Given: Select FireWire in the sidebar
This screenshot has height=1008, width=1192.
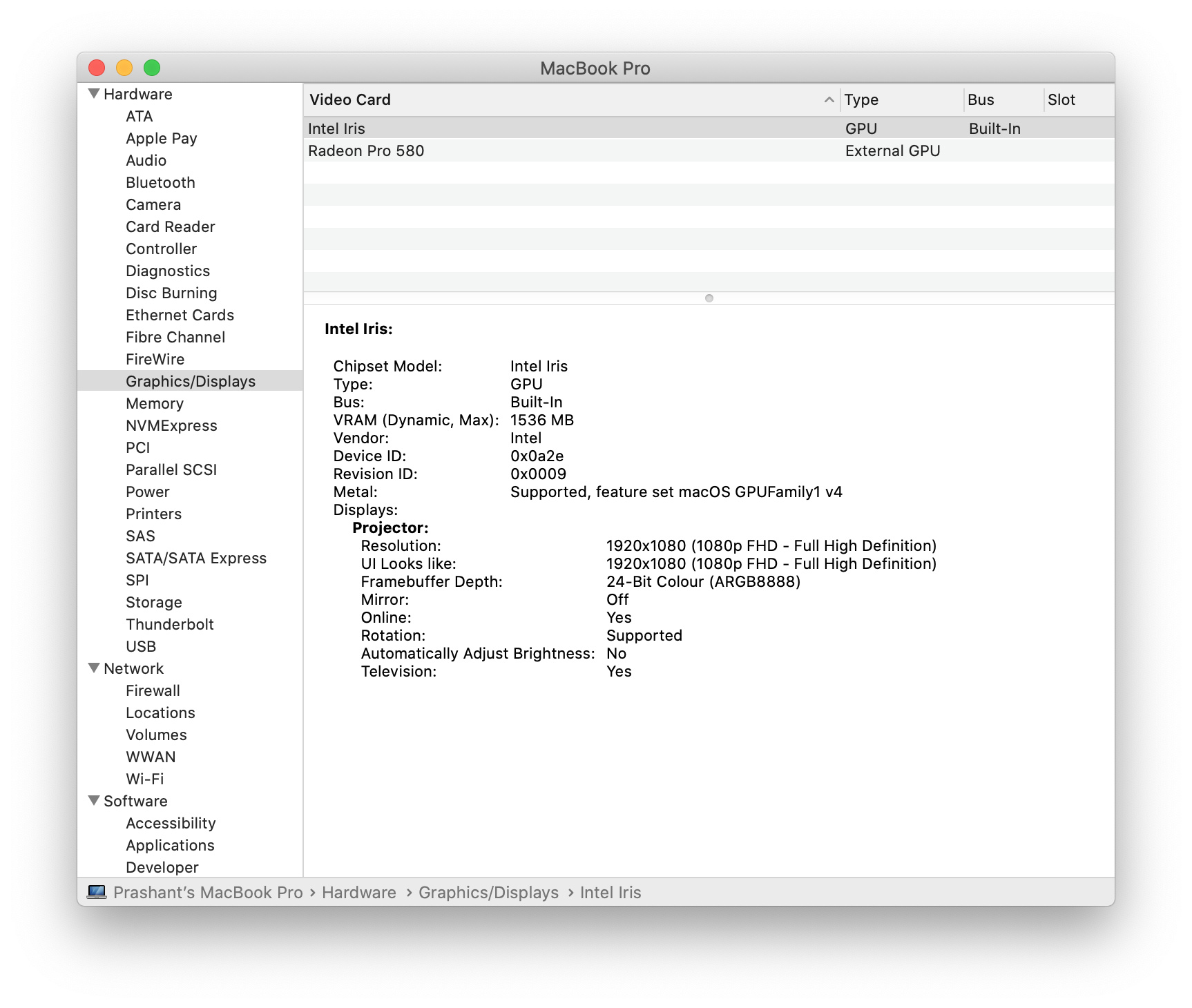Looking at the screenshot, I should pyautogui.click(x=155, y=359).
